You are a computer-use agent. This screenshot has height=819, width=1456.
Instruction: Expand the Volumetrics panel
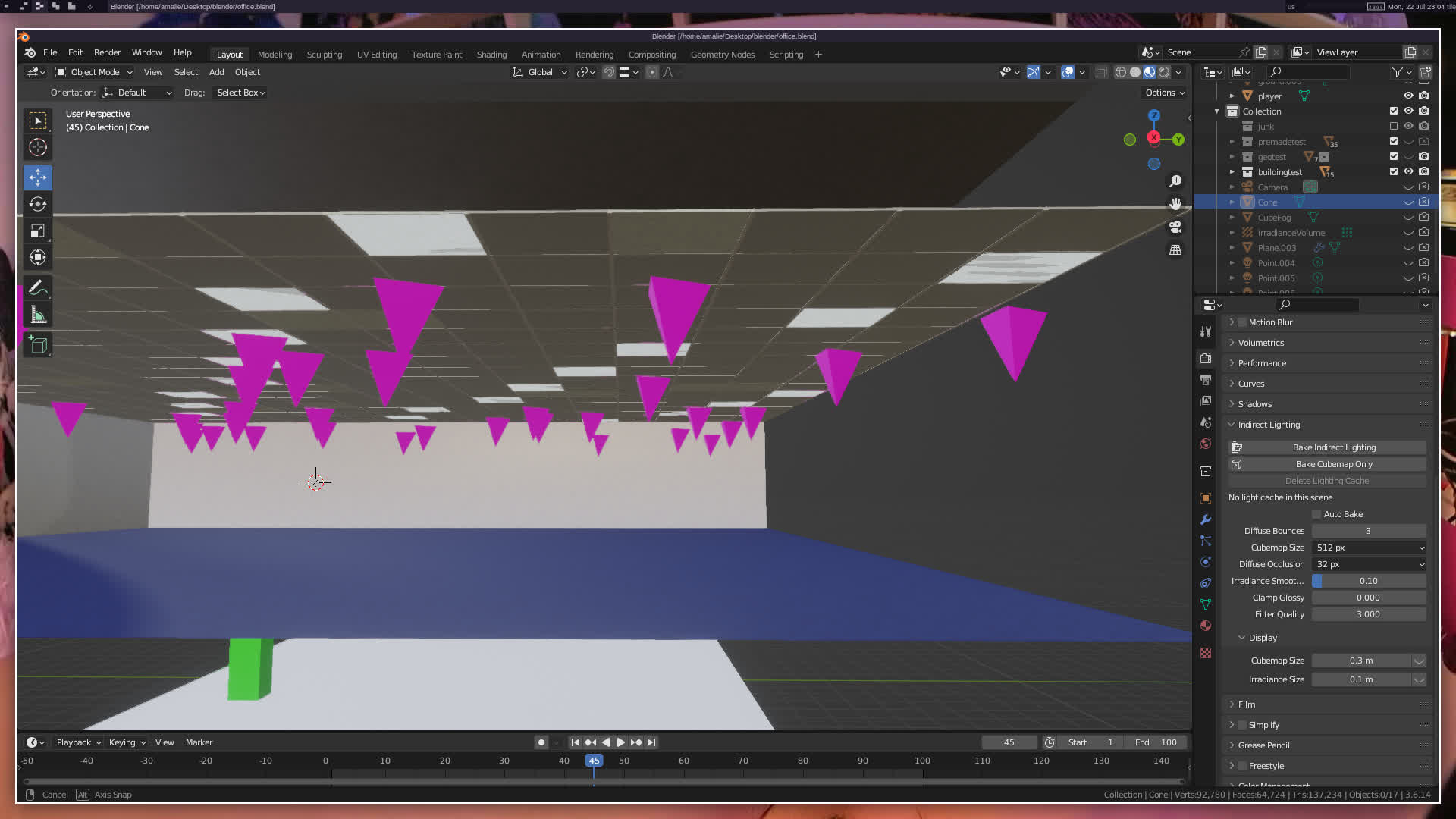point(1260,343)
